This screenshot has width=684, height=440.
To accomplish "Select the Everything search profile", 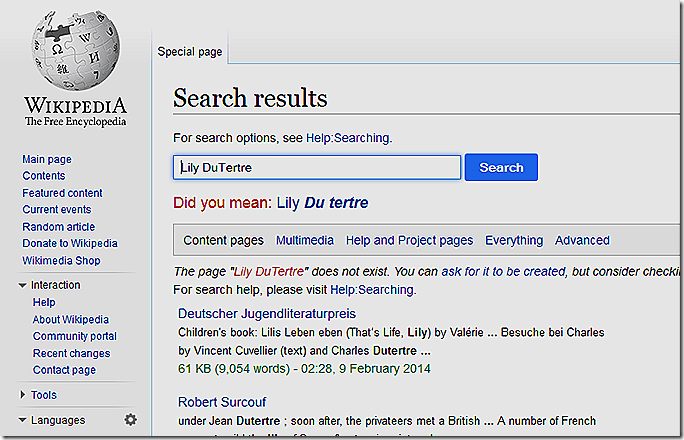I will [x=514, y=240].
